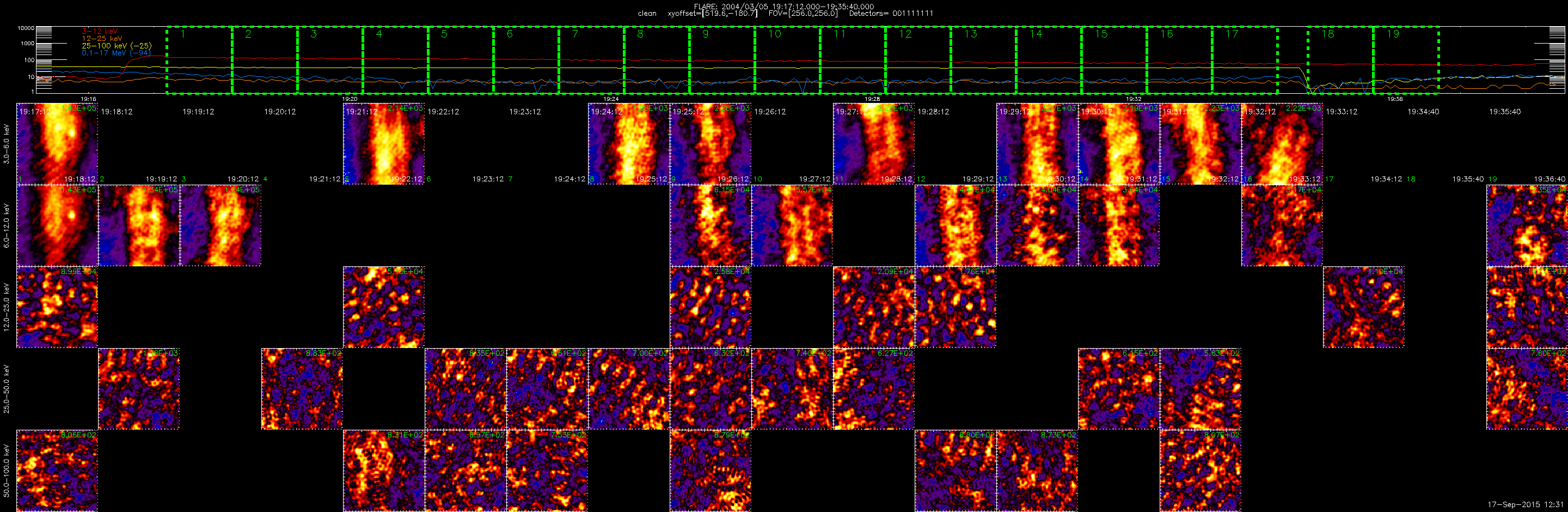This screenshot has width=1568, height=512.
Task: Select the 6.0-12.0 keV image labeled 6.15E+04
Action: coord(710,225)
